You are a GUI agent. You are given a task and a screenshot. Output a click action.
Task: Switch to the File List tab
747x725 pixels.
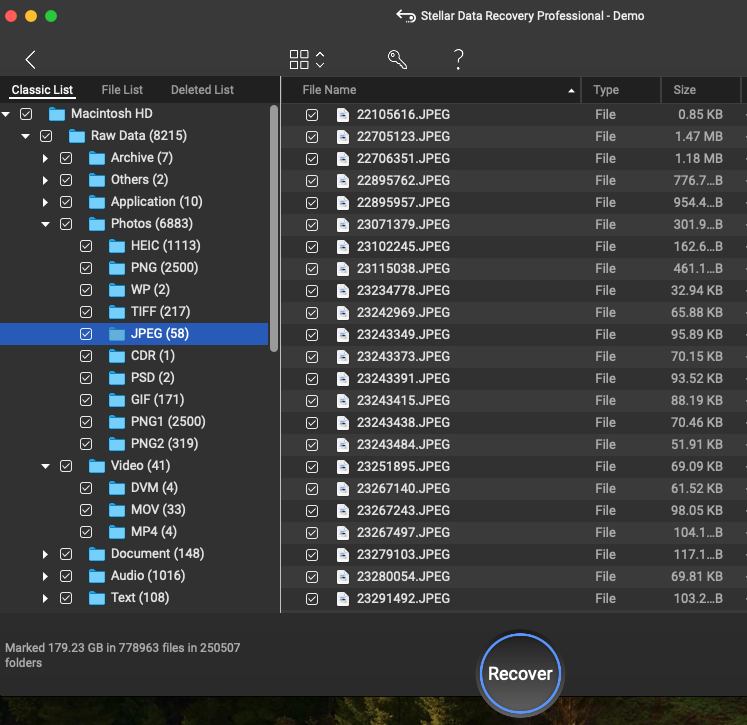coord(122,90)
